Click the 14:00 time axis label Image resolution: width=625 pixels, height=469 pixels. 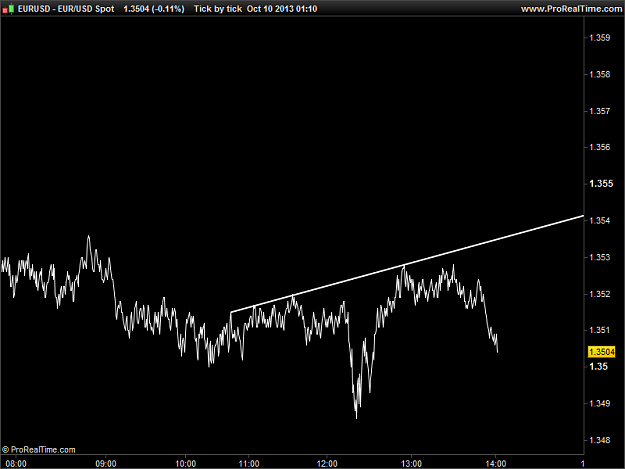point(495,464)
